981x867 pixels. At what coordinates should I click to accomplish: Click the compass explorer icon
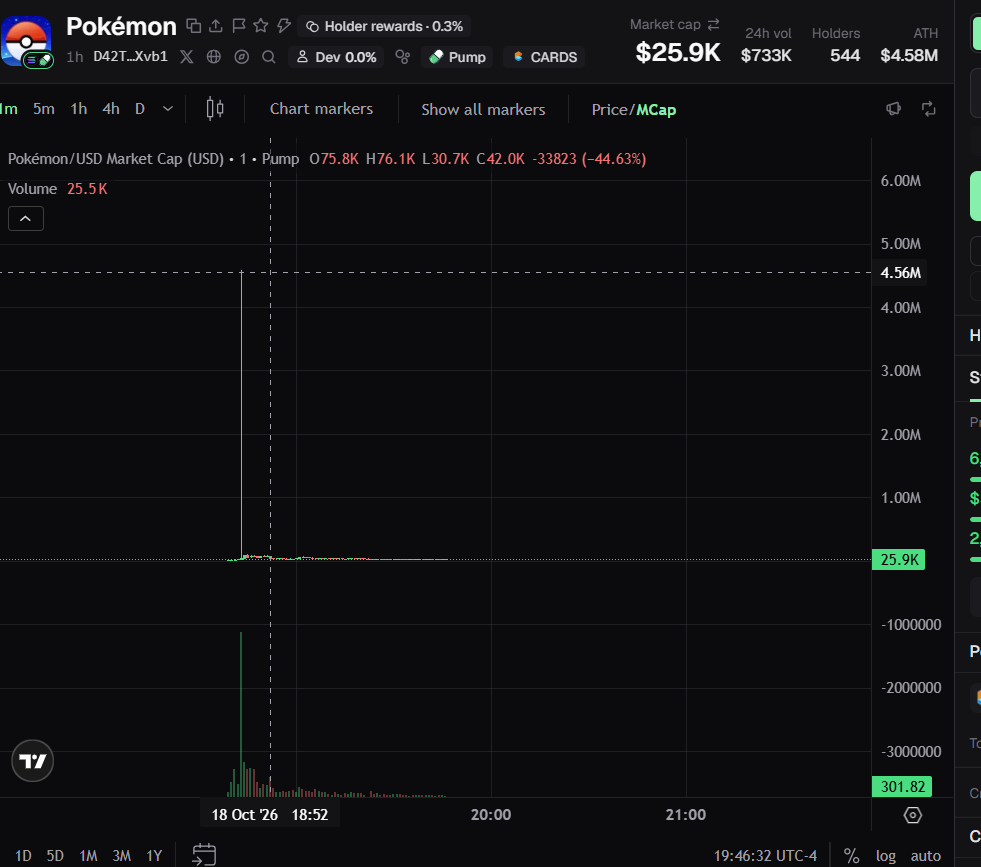click(241, 57)
